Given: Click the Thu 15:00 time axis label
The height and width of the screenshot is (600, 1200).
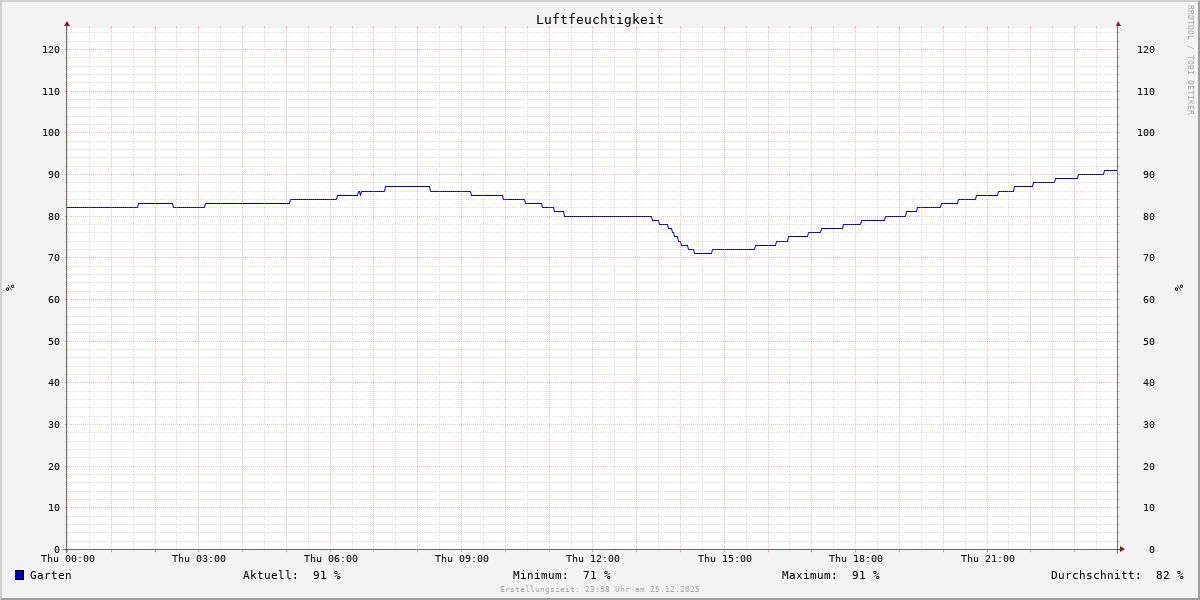Looking at the screenshot, I should [x=725, y=559].
